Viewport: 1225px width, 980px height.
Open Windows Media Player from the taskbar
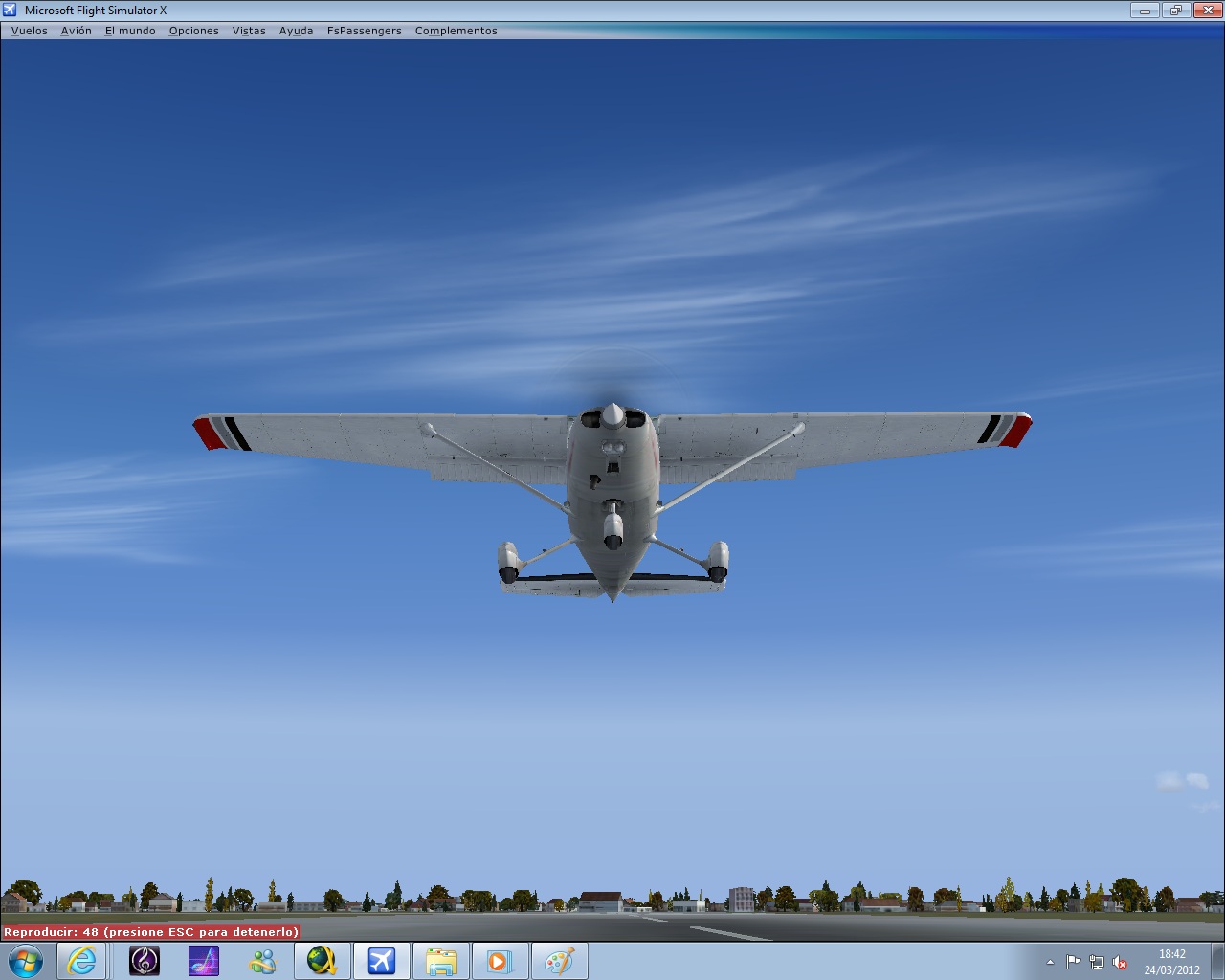(x=500, y=961)
